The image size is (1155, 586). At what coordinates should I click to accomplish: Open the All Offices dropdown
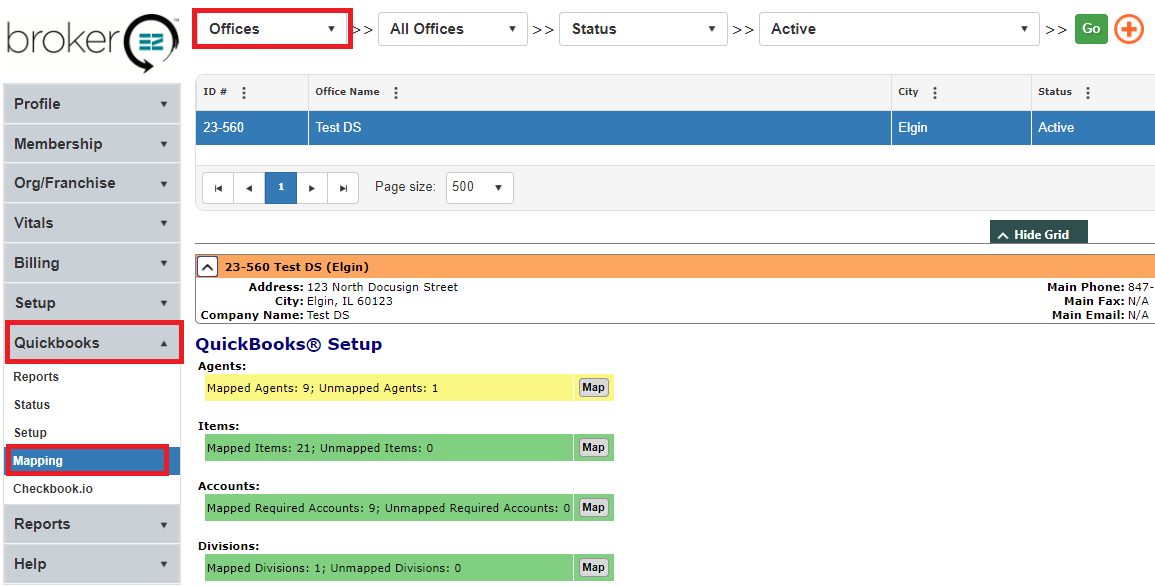452,29
